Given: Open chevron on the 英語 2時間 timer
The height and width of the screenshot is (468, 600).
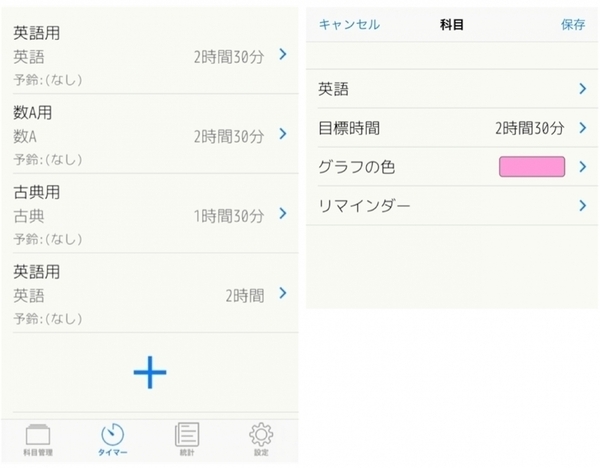Looking at the screenshot, I should click(283, 293).
